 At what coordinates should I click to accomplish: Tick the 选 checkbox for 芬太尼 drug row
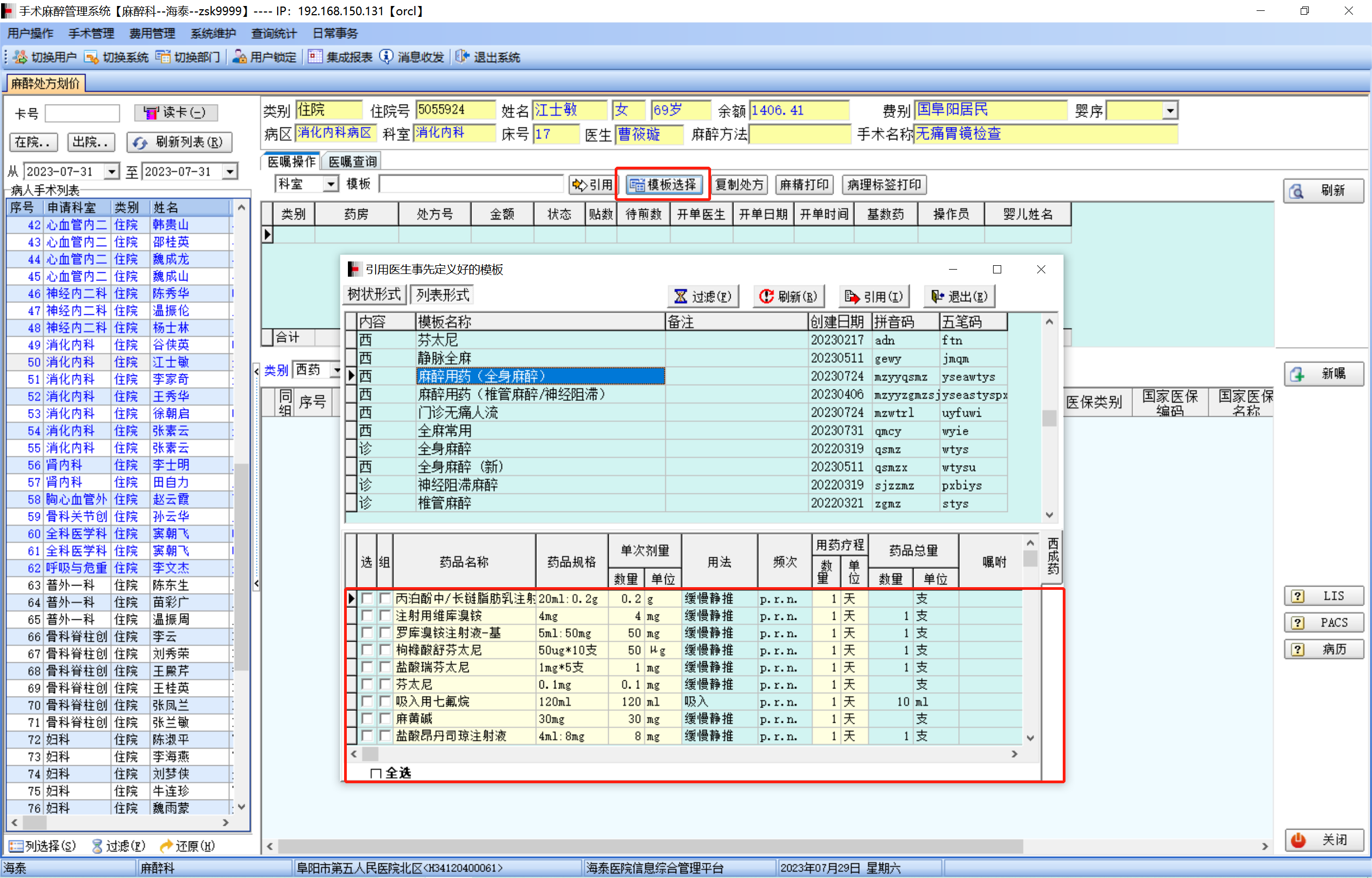367,684
